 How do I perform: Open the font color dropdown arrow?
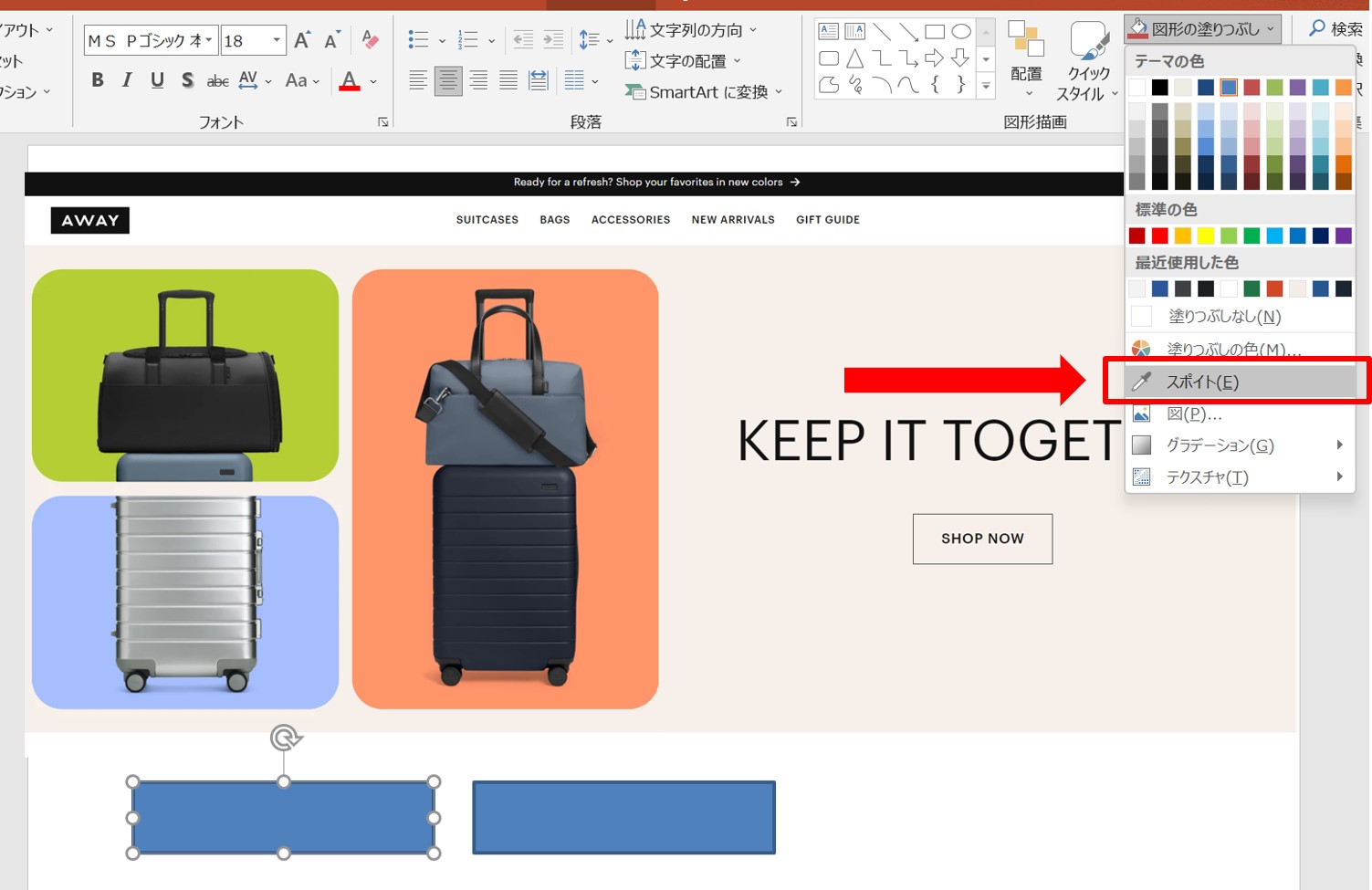(x=373, y=81)
